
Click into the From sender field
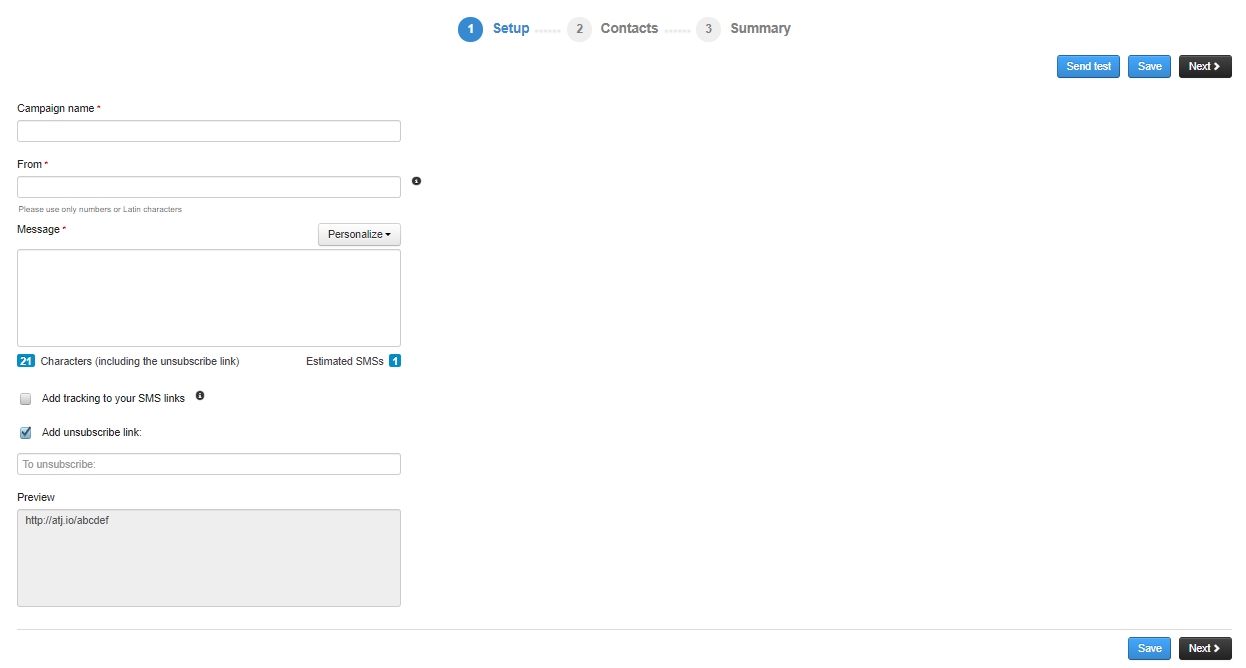(x=209, y=187)
